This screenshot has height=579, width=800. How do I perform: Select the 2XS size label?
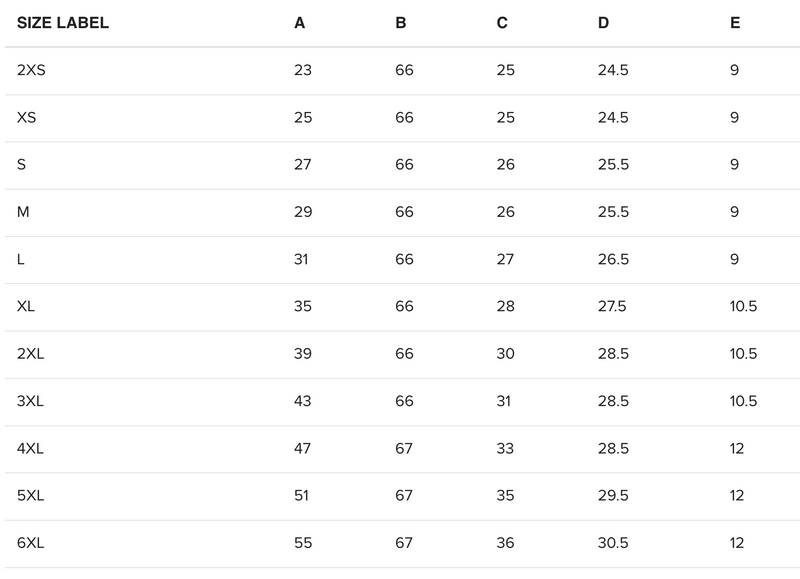pyautogui.click(x=32, y=71)
